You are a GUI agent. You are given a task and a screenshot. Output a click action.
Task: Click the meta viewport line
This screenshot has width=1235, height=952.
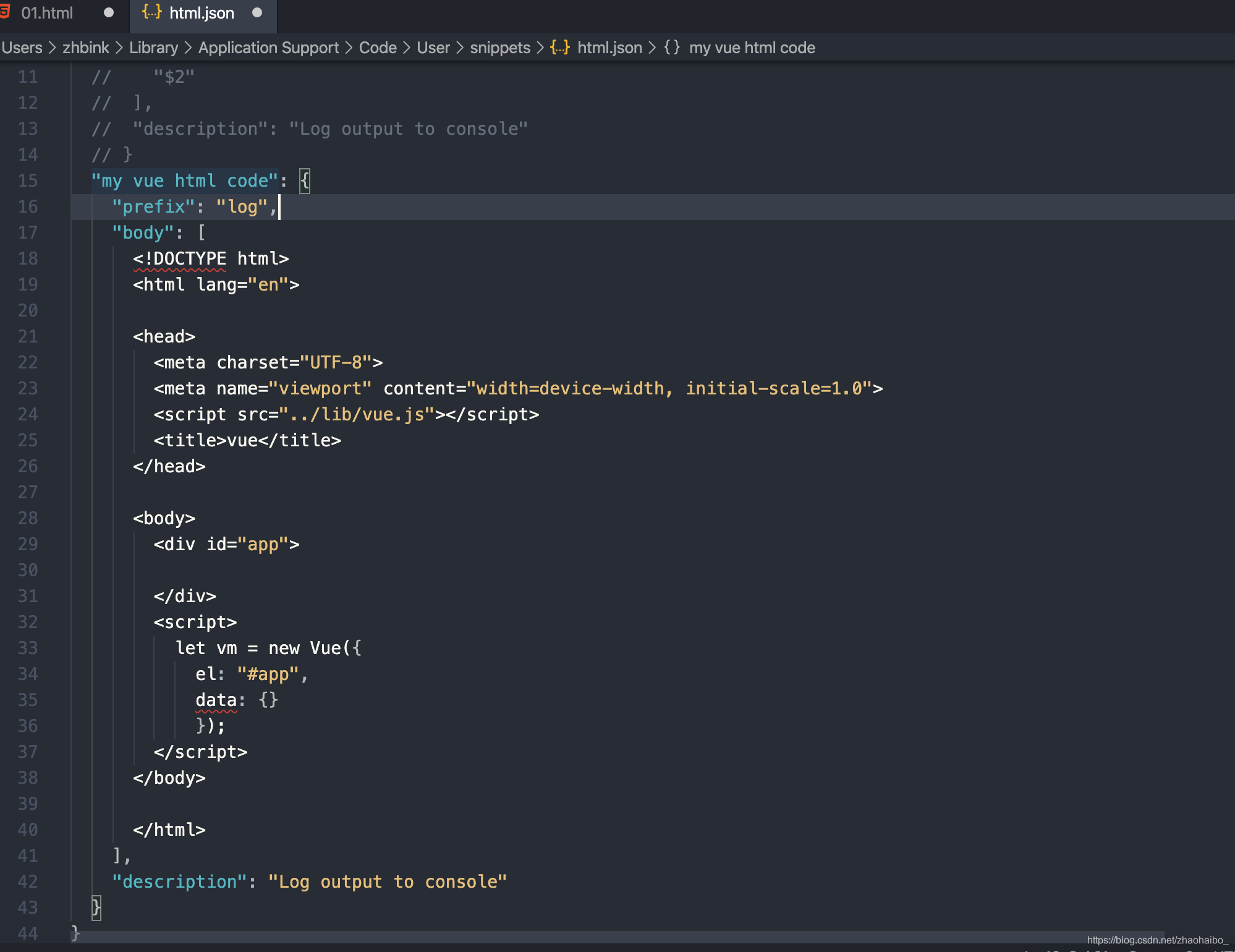[x=519, y=388]
